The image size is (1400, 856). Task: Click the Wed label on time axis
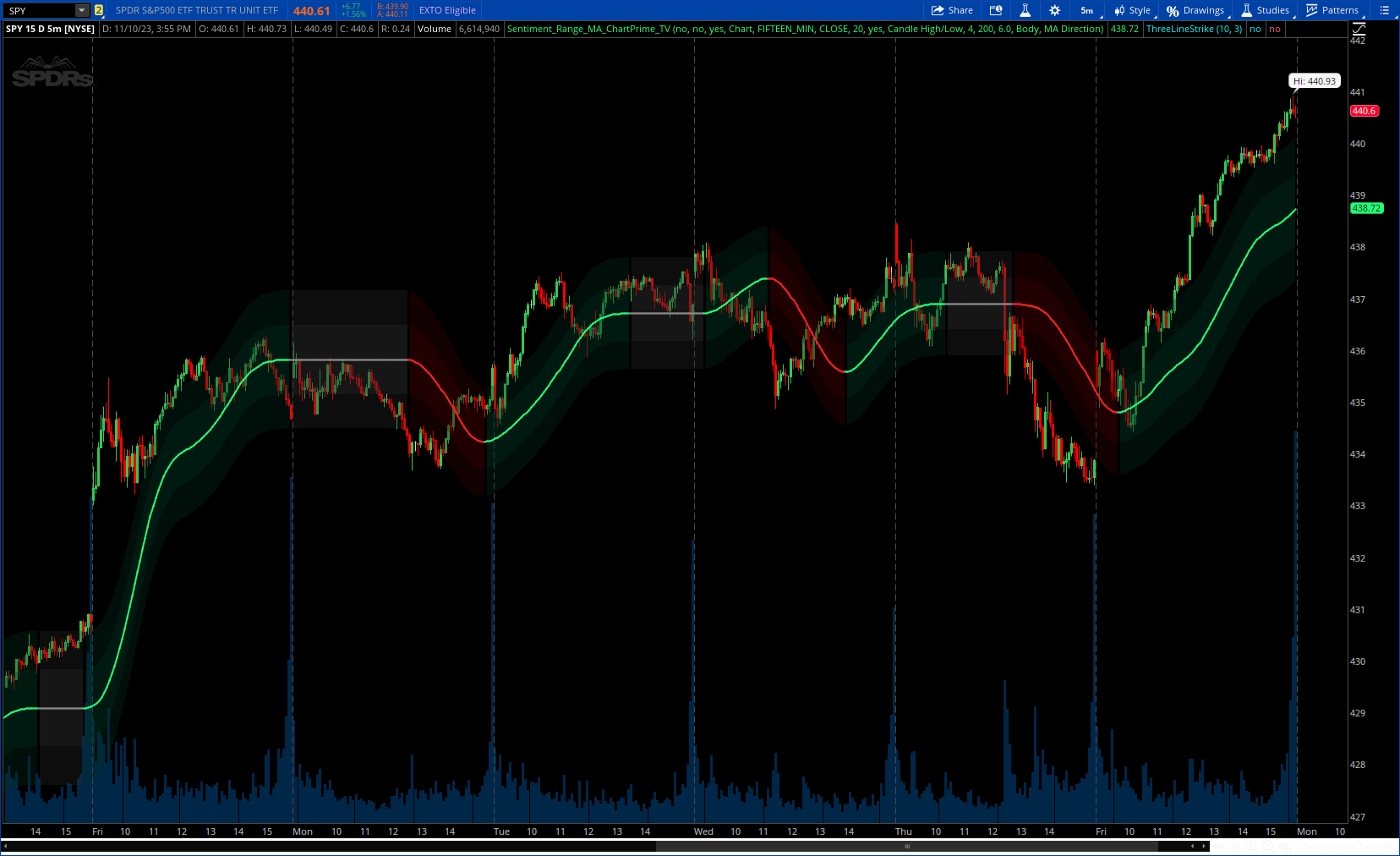tap(703, 831)
